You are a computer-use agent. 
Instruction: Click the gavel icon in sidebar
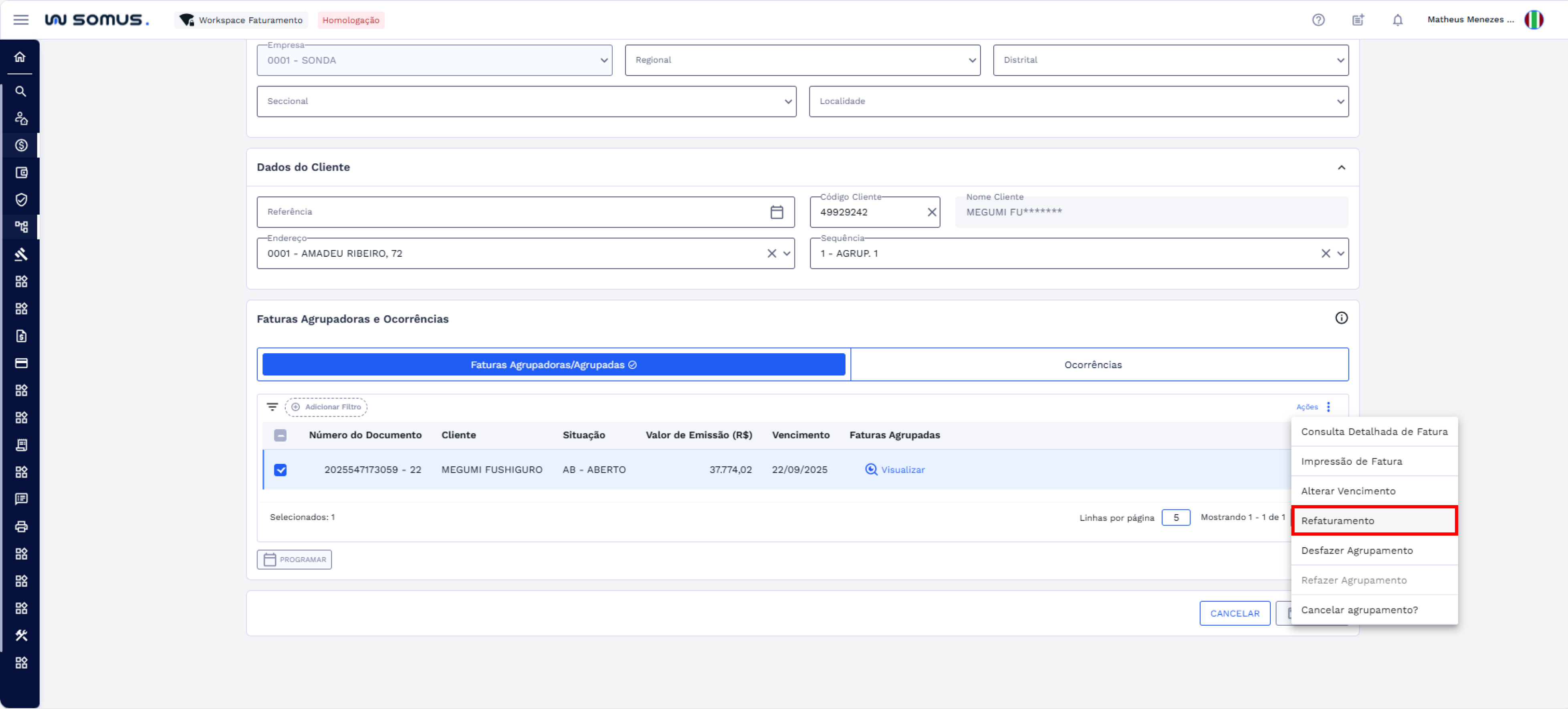pos(21,254)
